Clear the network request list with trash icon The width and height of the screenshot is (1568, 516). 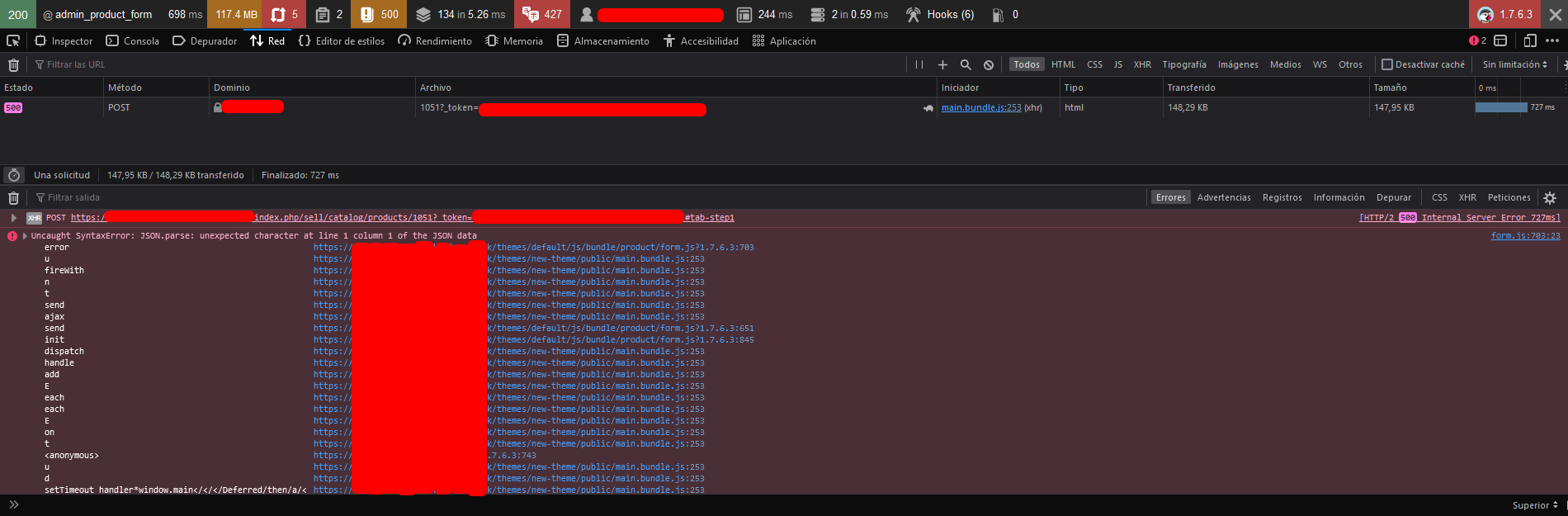coord(13,64)
